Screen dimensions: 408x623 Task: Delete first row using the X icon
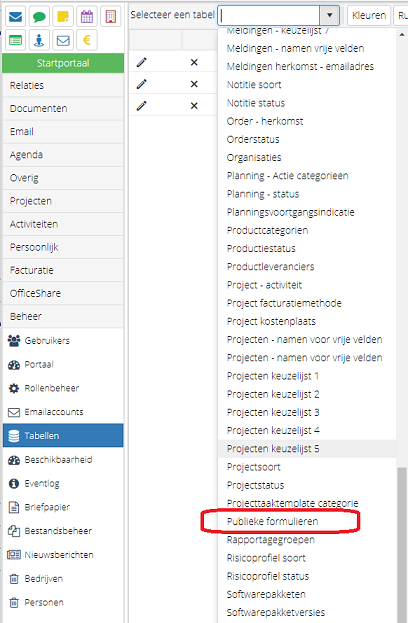pos(194,62)
